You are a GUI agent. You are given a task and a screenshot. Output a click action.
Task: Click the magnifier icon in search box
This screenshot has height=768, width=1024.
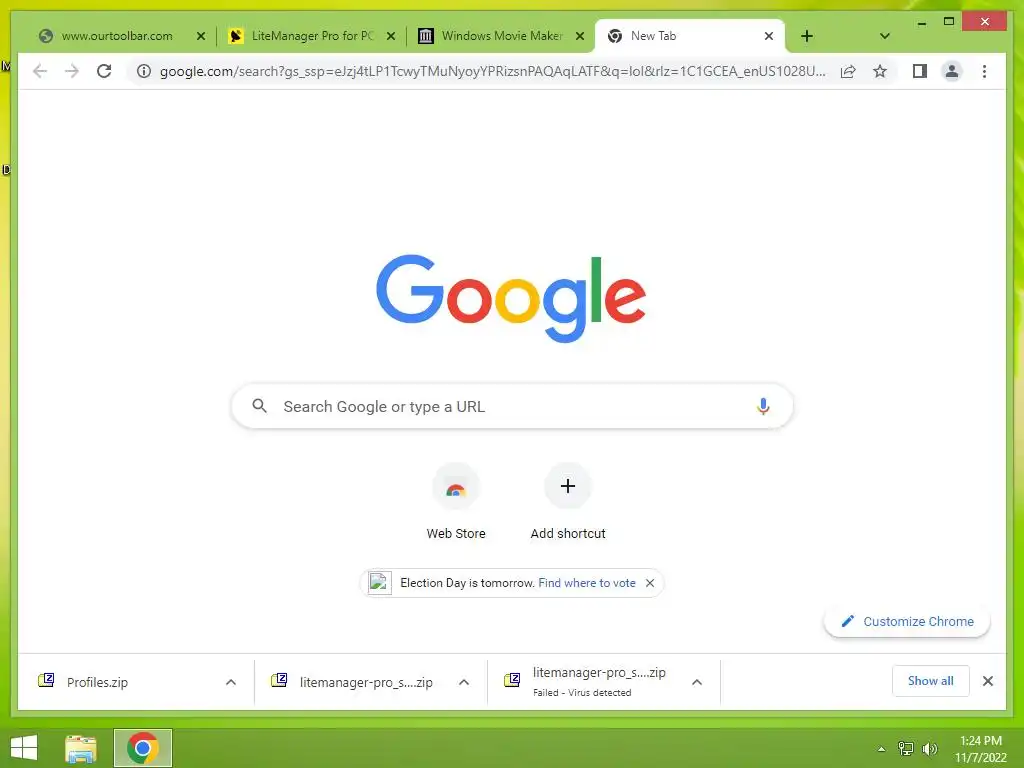259,406
